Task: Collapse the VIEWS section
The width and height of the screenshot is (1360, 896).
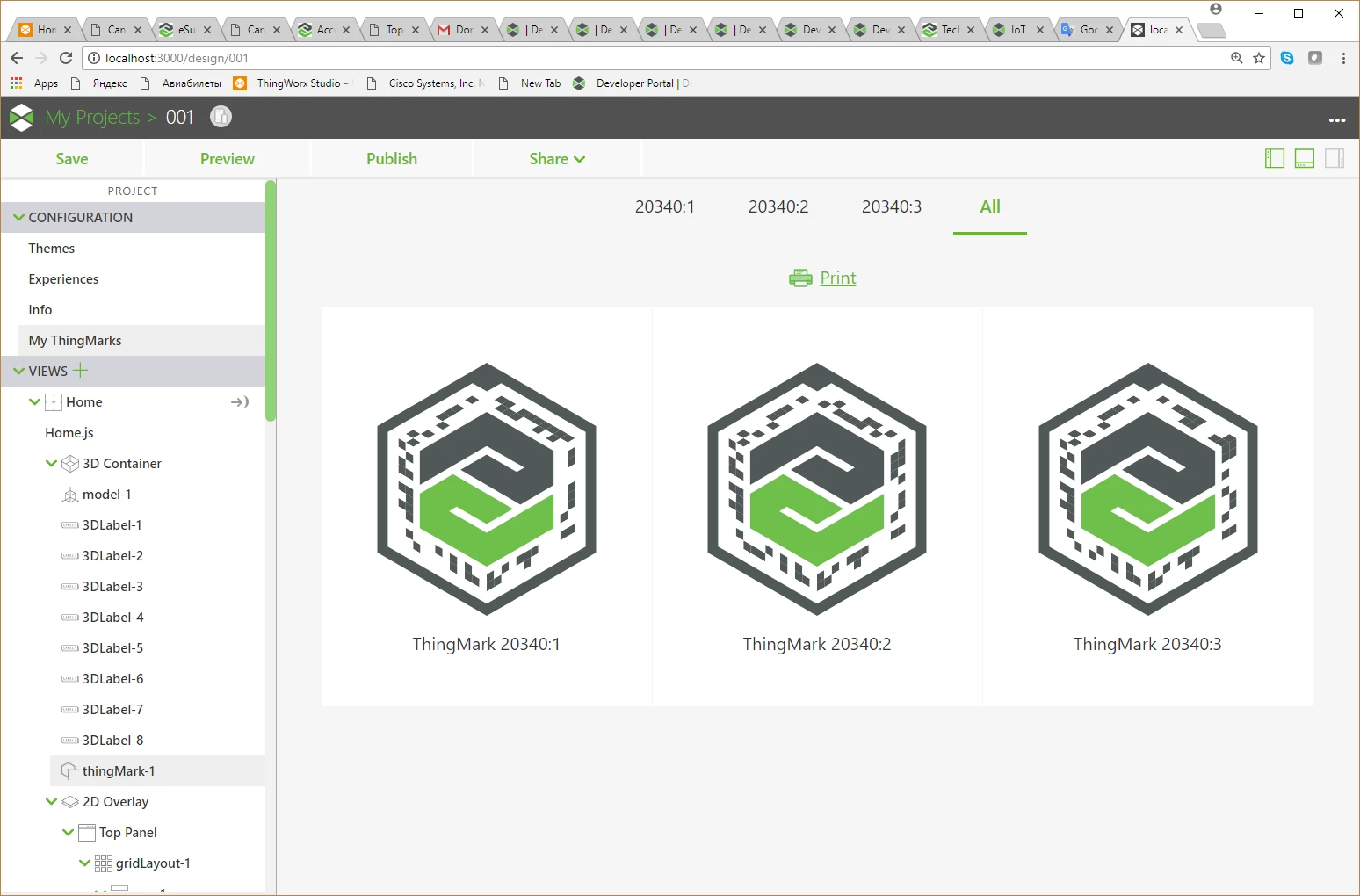Action: pyautogui.click(x=18, y=372)
